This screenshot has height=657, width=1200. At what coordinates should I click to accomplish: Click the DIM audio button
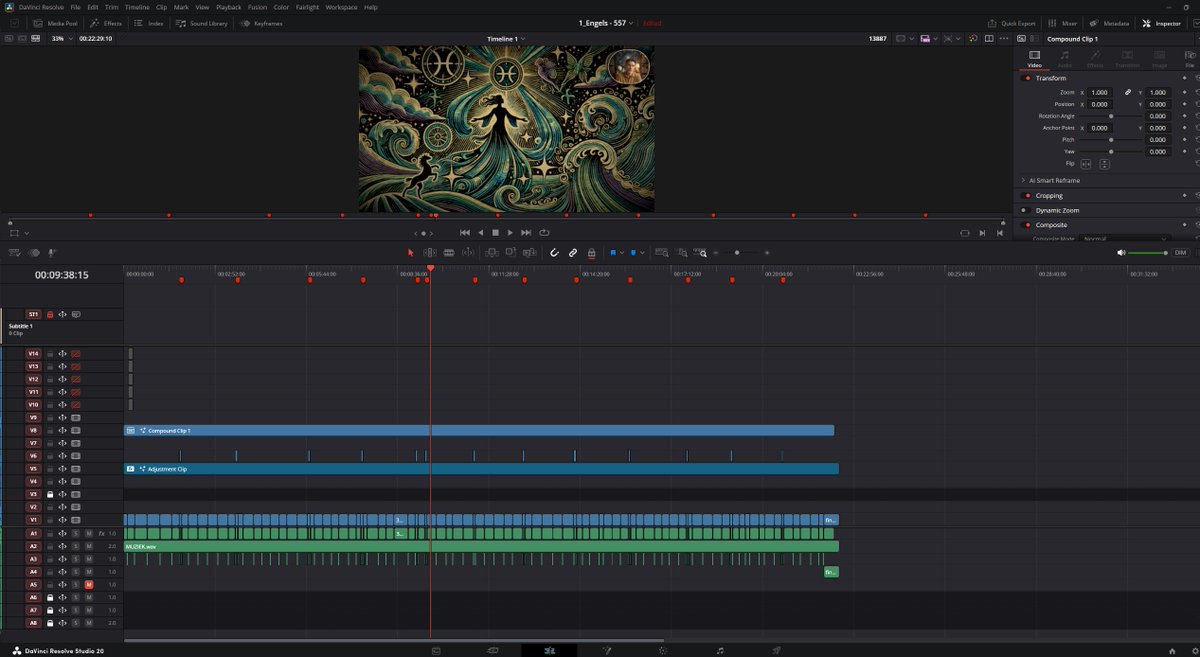point(1180,253)
